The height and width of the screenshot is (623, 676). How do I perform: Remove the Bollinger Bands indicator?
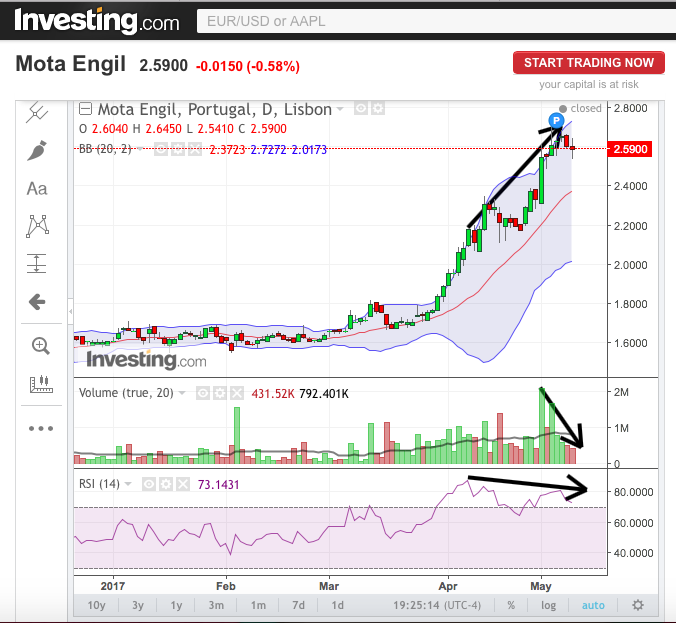(x=194, y=150)
